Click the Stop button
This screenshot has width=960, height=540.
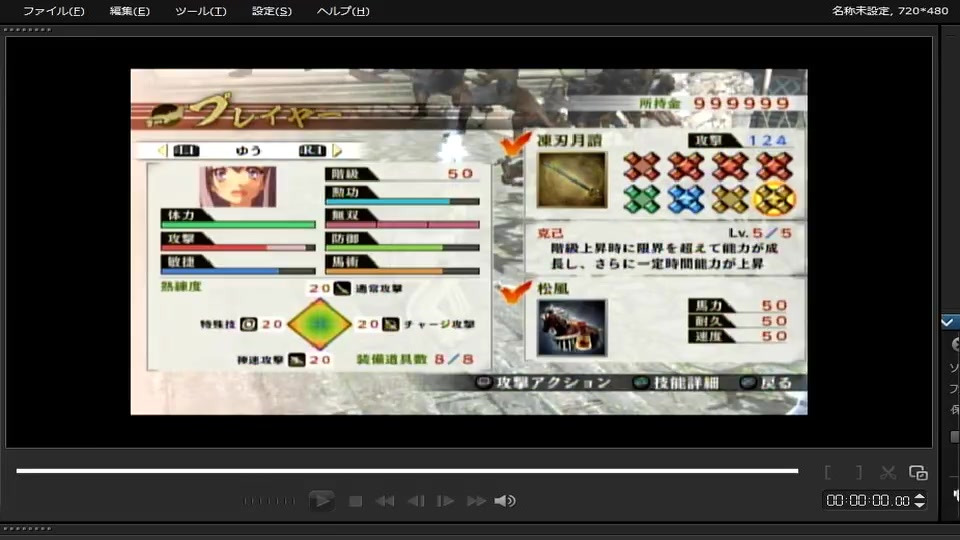click(355, 501)
